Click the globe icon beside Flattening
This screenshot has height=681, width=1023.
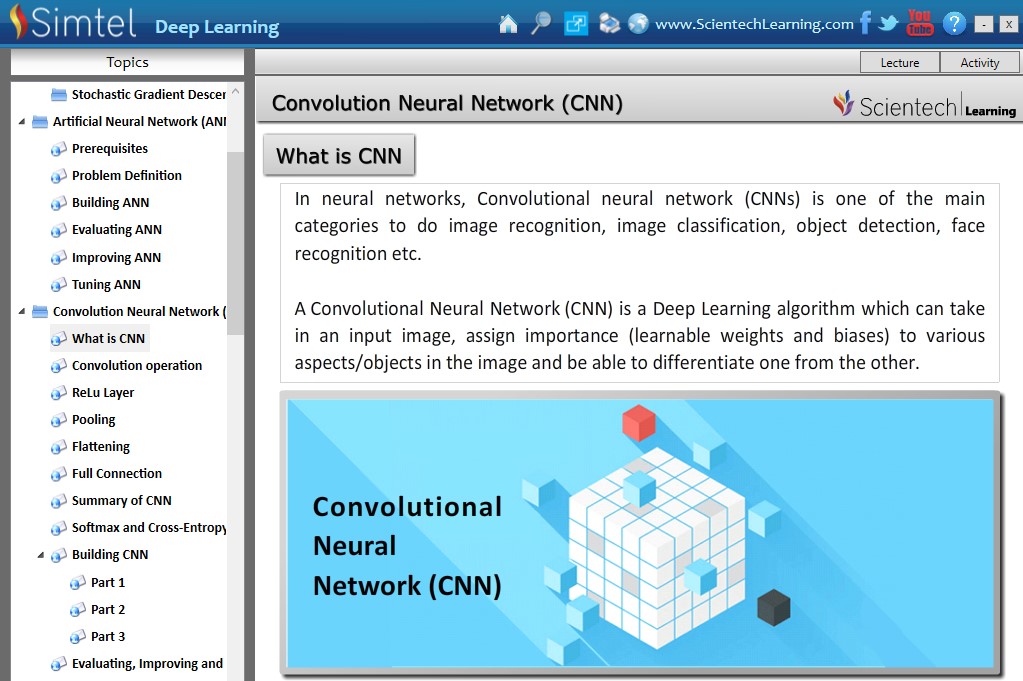pyautogui.click(x=59, y=447)
